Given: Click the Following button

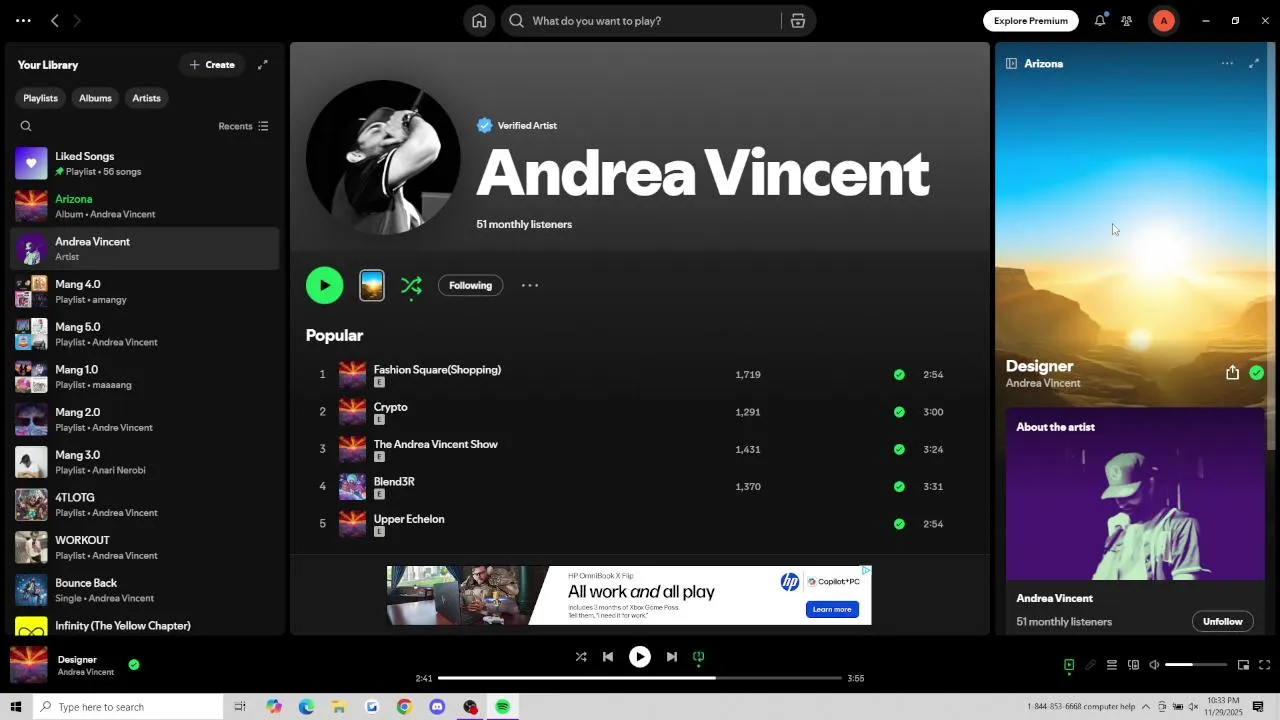Looking at the screenshot, I should (x=470, y=285).
